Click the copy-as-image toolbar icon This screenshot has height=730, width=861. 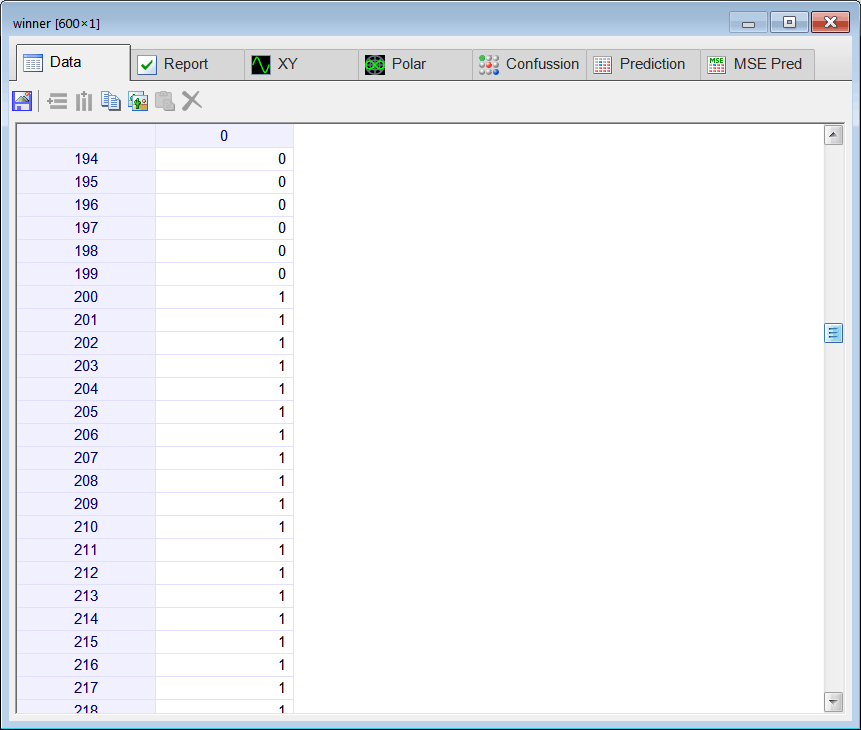138,101
